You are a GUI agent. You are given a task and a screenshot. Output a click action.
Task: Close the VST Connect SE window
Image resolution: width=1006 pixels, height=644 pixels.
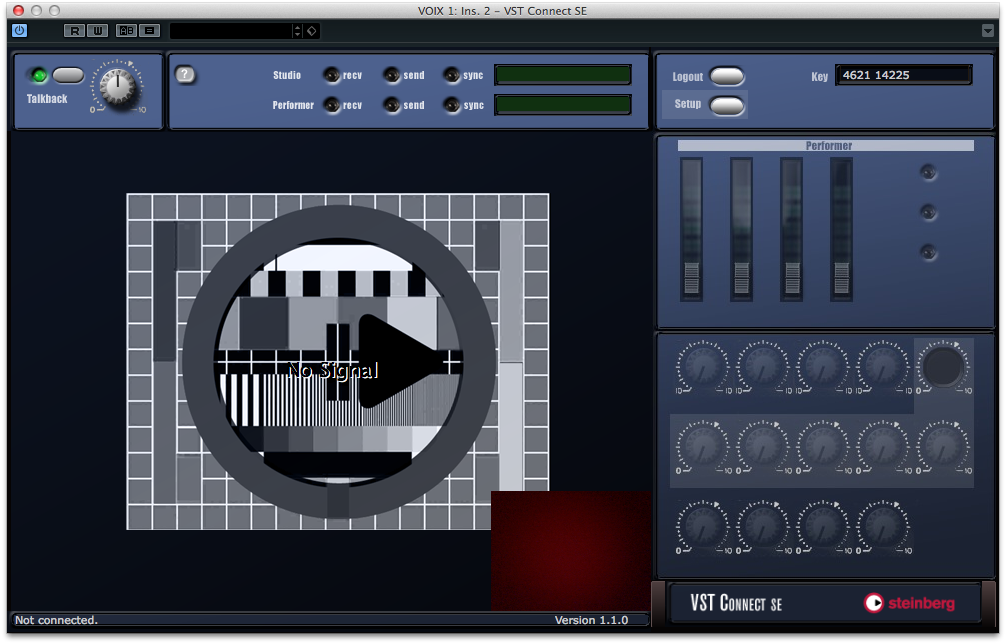(19, 10)
